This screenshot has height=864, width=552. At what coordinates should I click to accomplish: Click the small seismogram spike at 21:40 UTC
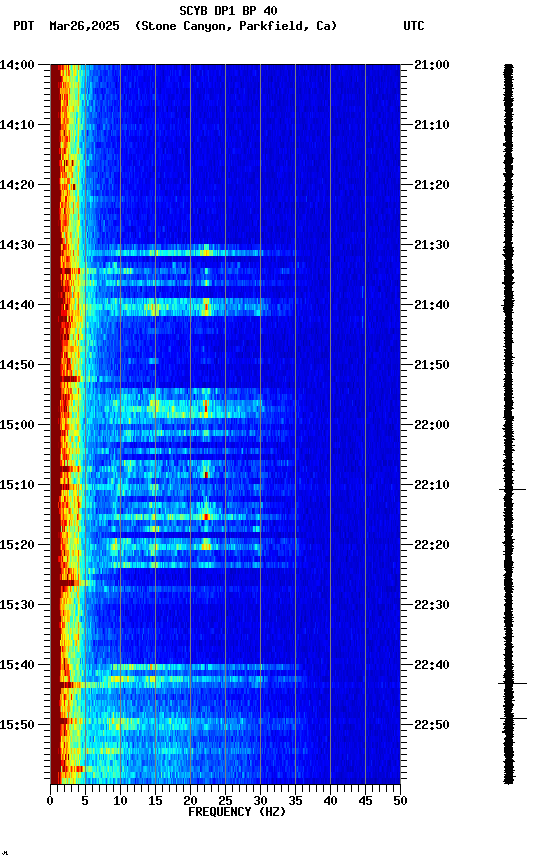click(x=508, y=305)
